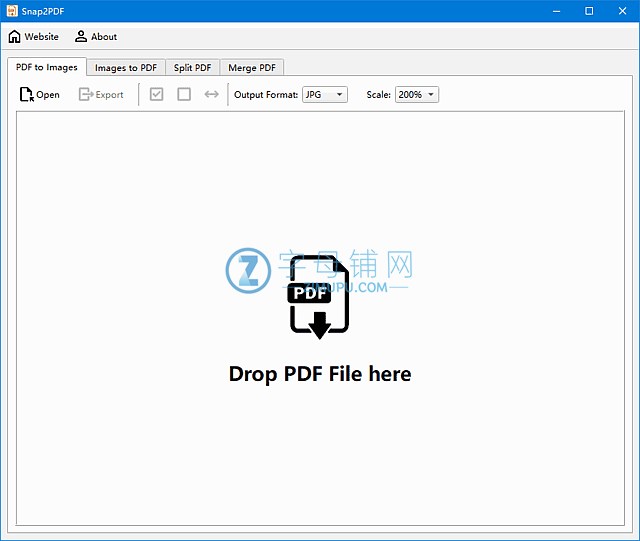Click the deselect all empty box icon
640x541 pixels.
click(184, 95)
